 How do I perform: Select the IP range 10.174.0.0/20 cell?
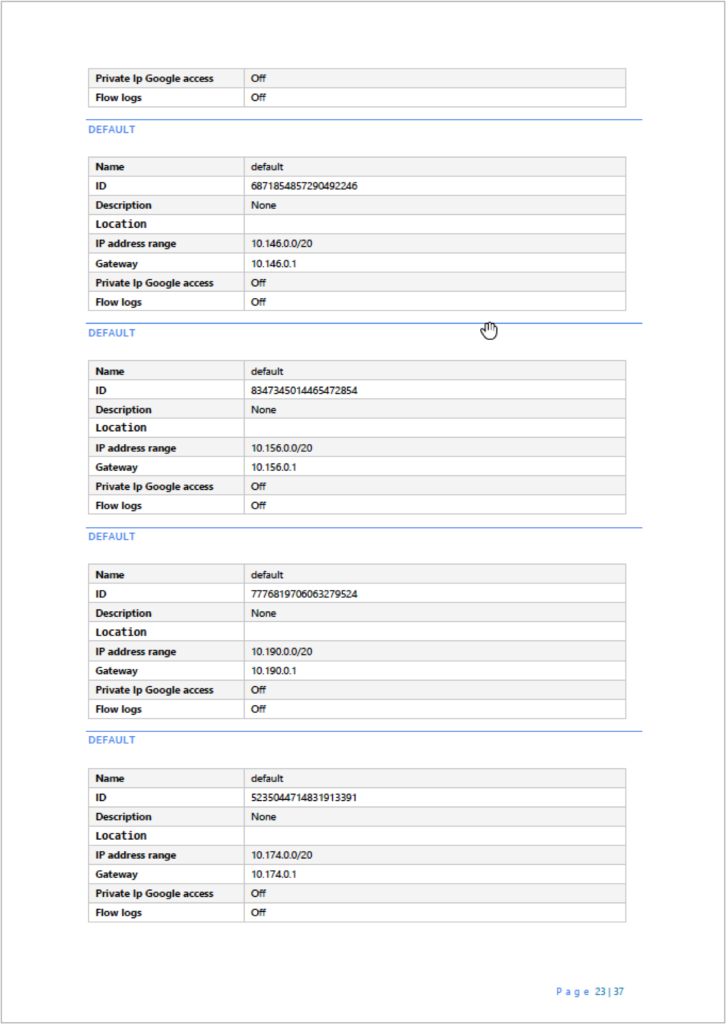(435, 855)
